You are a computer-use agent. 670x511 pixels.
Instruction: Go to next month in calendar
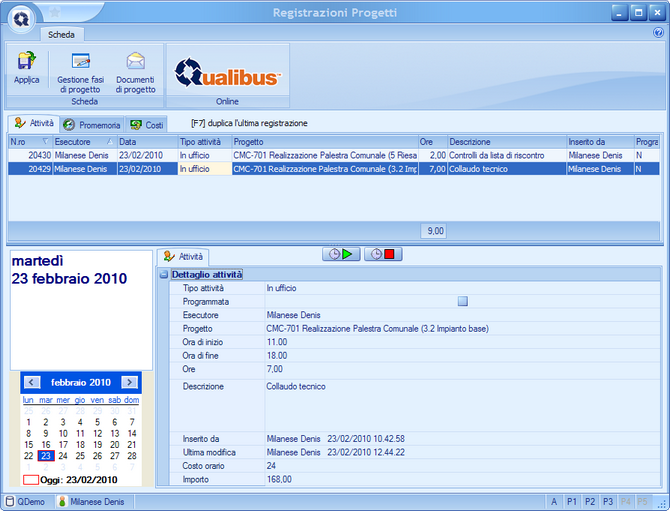[x=129, y=382]
